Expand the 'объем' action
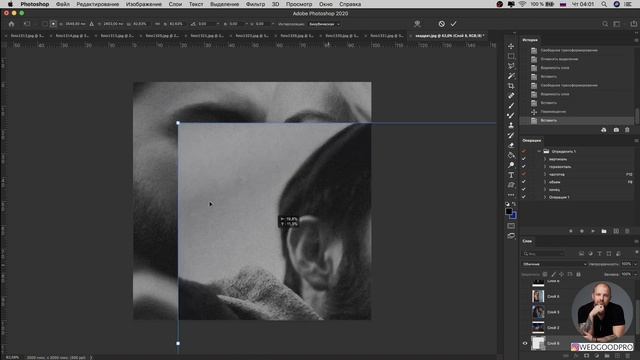Image resolution: width=640 pixels, height=360 pixels. (x=545, y=182)
